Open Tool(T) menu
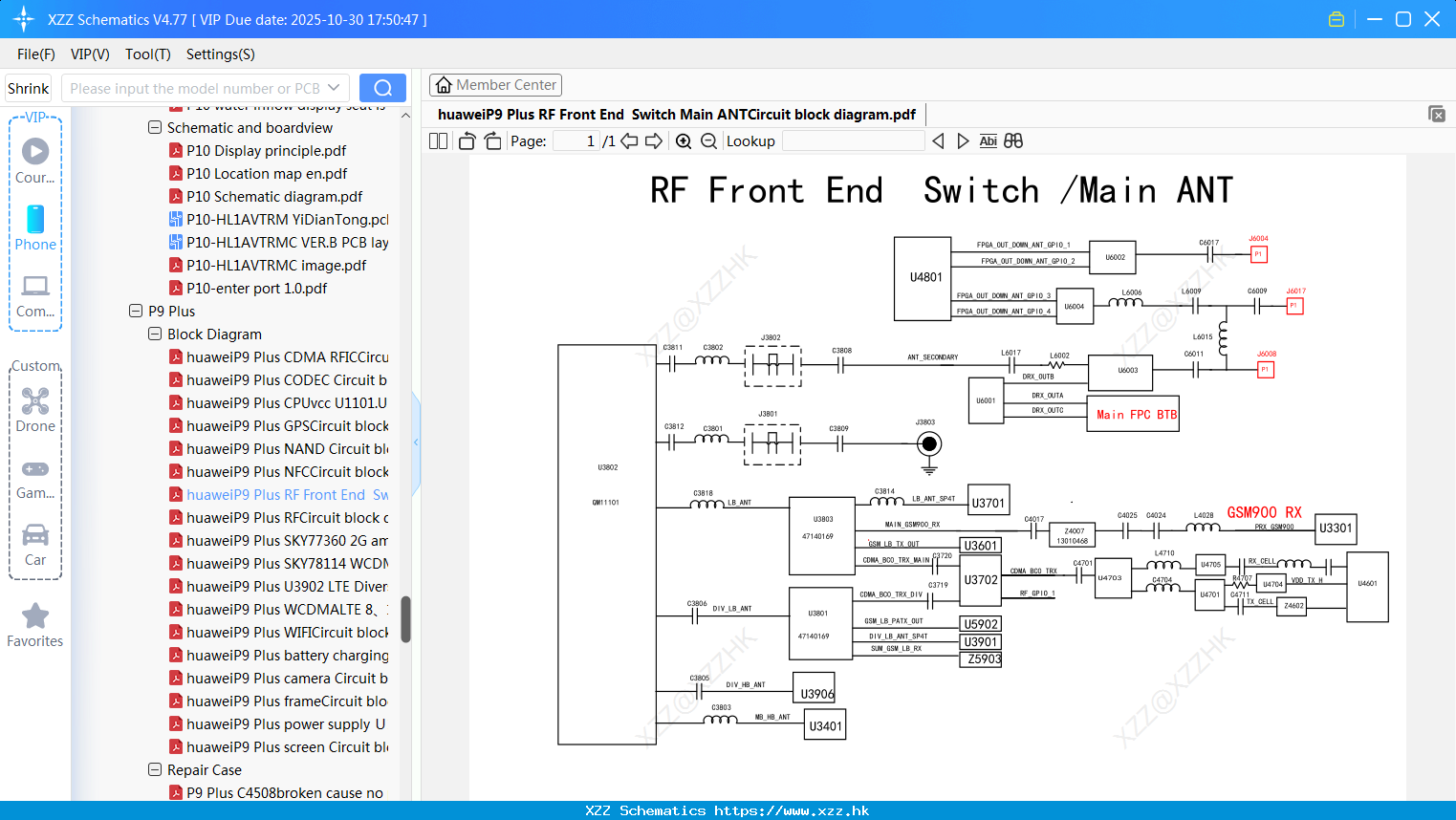Image resolution: width=1456 pixels, height=820 pixels. point(148,54)
